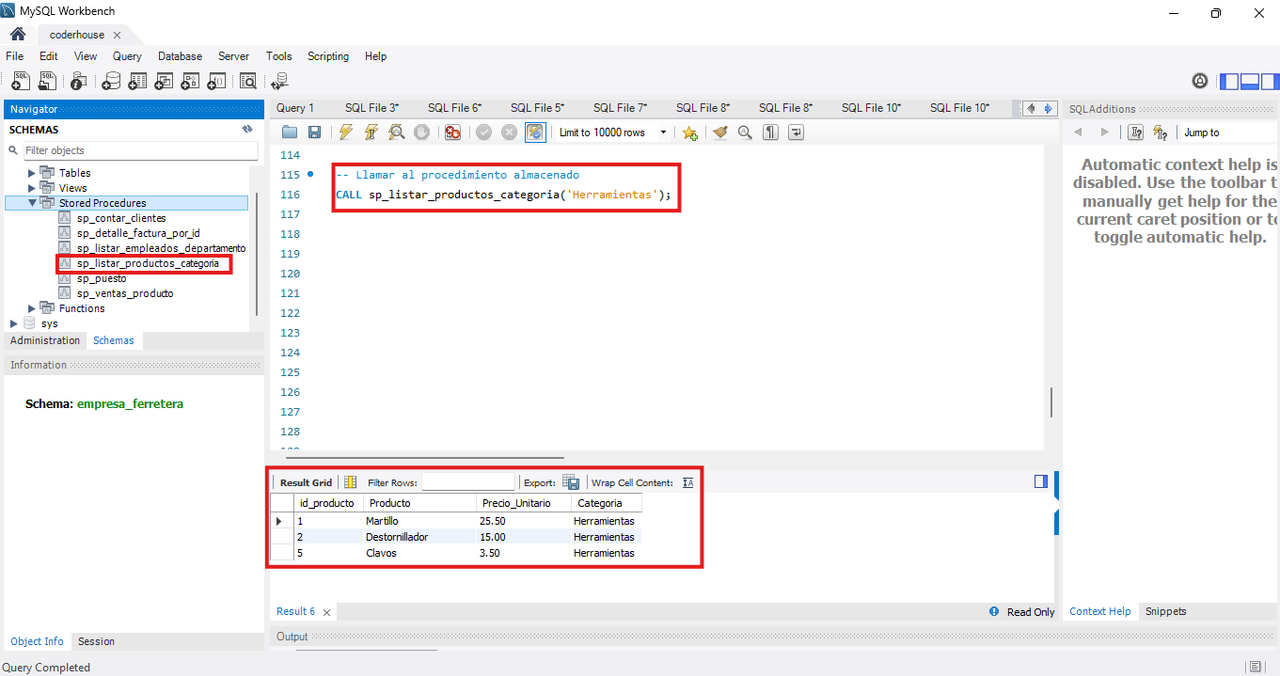This screenshot has height=676, width=1280.
Task: Select sp_contar_clientes stored procedure
Action: [x=121, y=218]
